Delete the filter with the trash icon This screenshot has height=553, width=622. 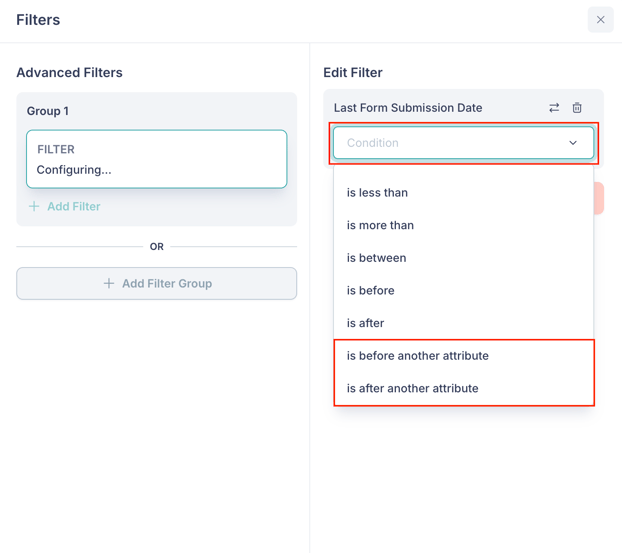(577, 108)
